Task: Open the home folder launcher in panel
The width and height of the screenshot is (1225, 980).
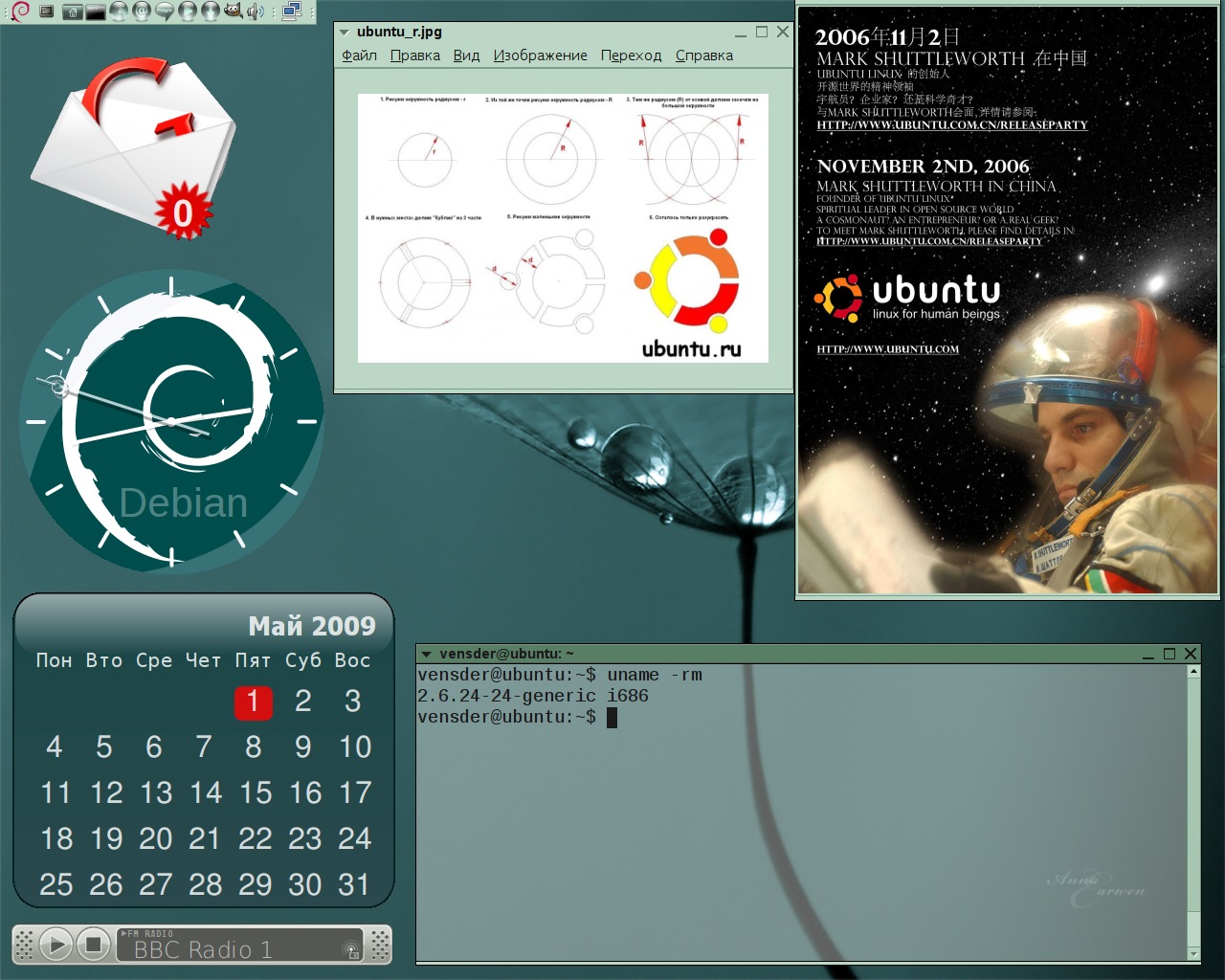Action: (x=73, y=11)
